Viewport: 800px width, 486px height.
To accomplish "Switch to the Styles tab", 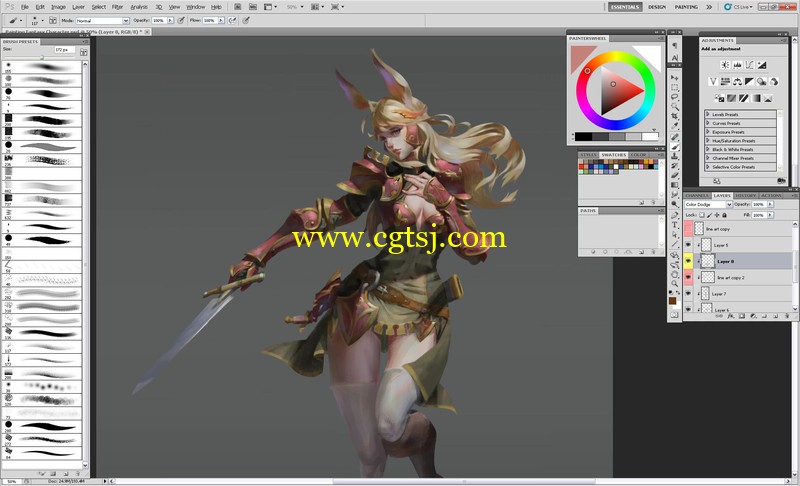I will coord(588,155).
